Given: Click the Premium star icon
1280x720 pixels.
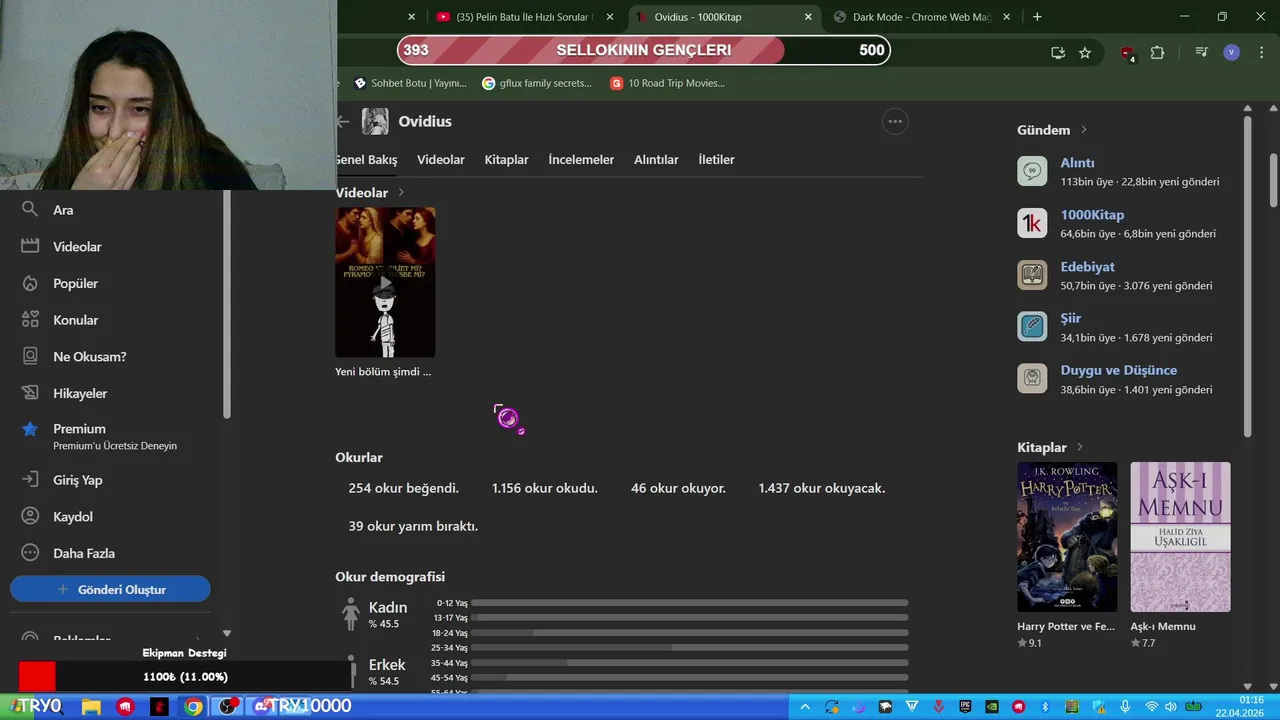Looking at the screenshot, I should 30,429.
